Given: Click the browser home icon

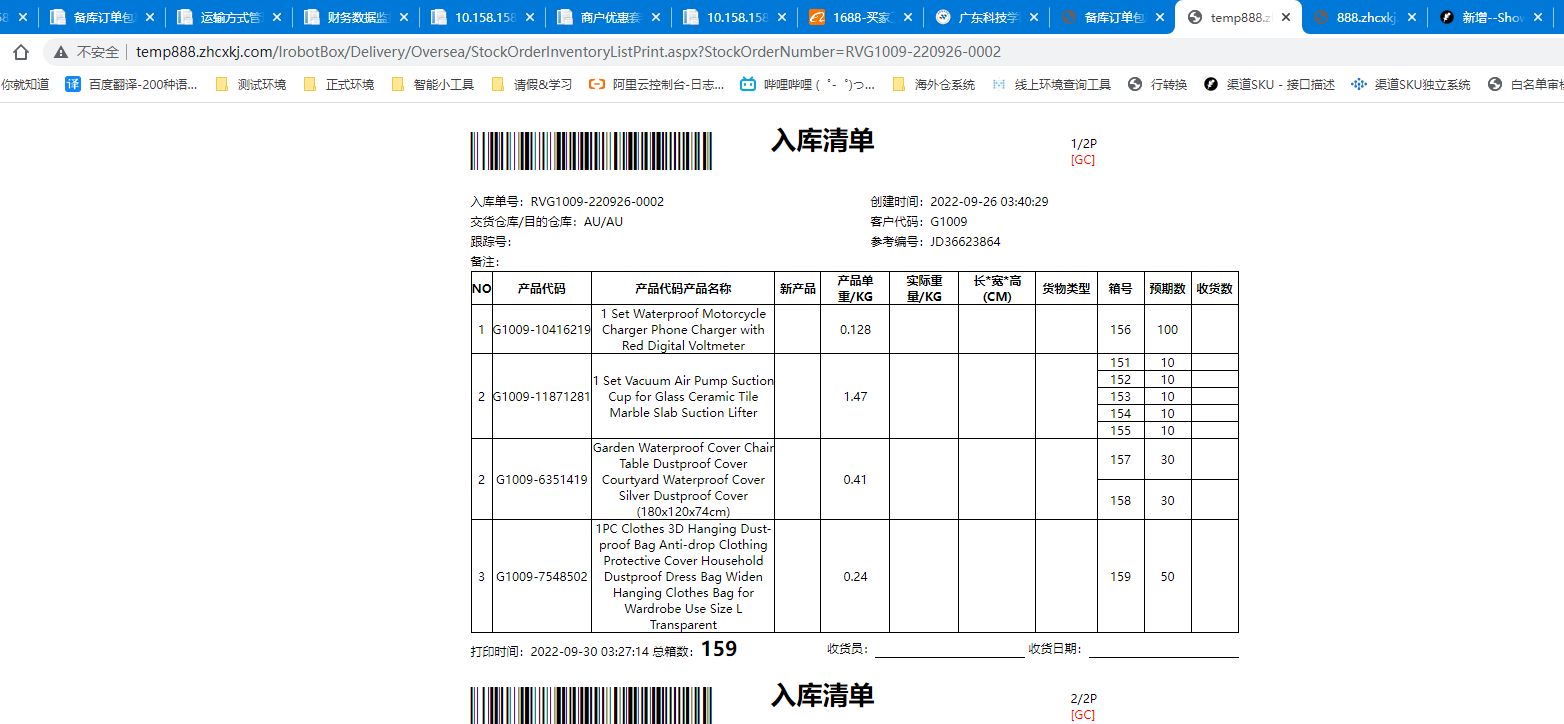Looking at the screenshot, I should point(21,52).
